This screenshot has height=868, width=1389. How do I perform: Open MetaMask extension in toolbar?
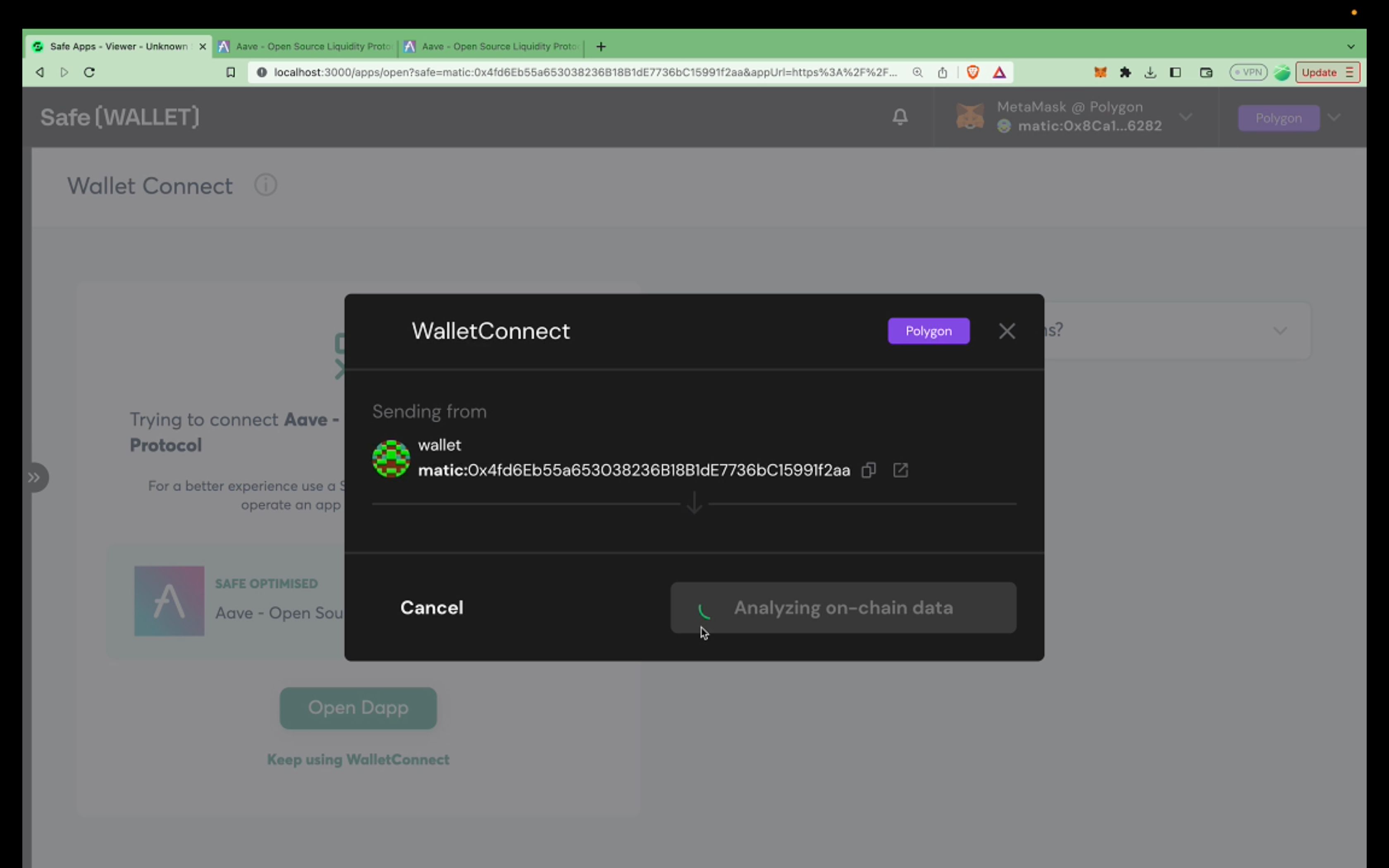coord(1100,72)
